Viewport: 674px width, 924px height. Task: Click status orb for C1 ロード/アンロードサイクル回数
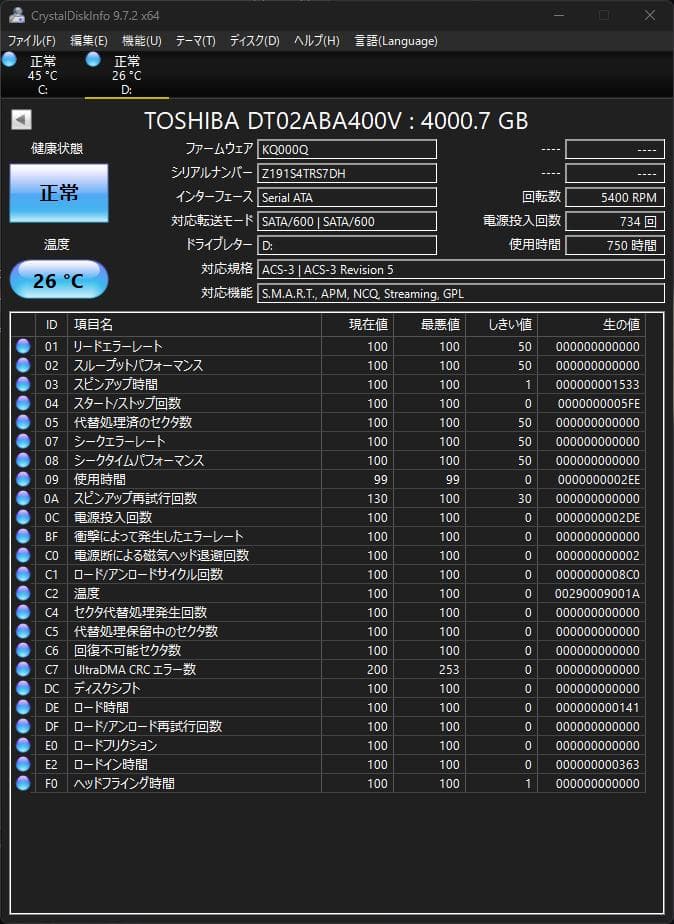tap(23, 575)
